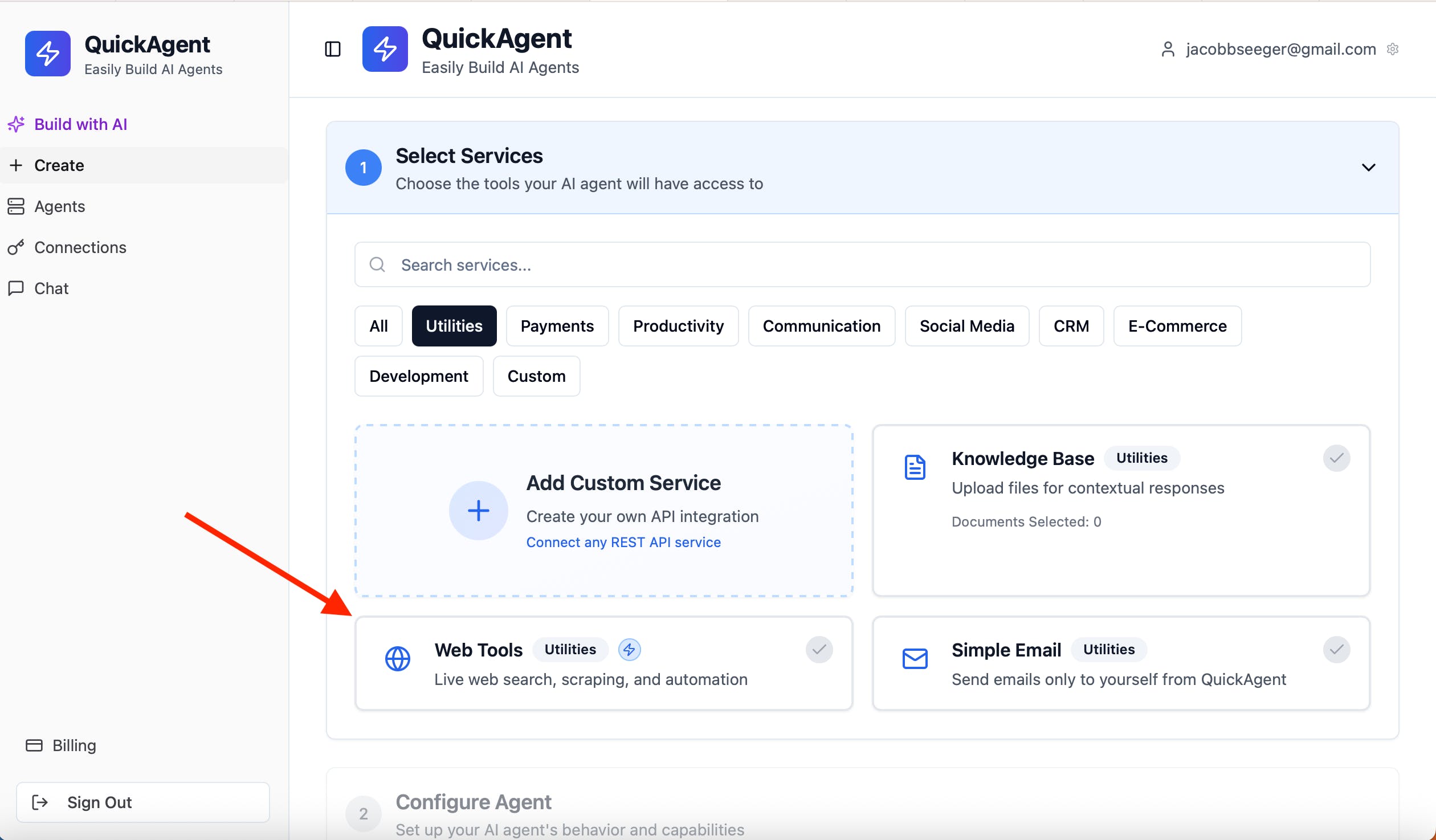Collapse the Select Services section chevron
The image size is (1436, 840).
point(1369,167)
